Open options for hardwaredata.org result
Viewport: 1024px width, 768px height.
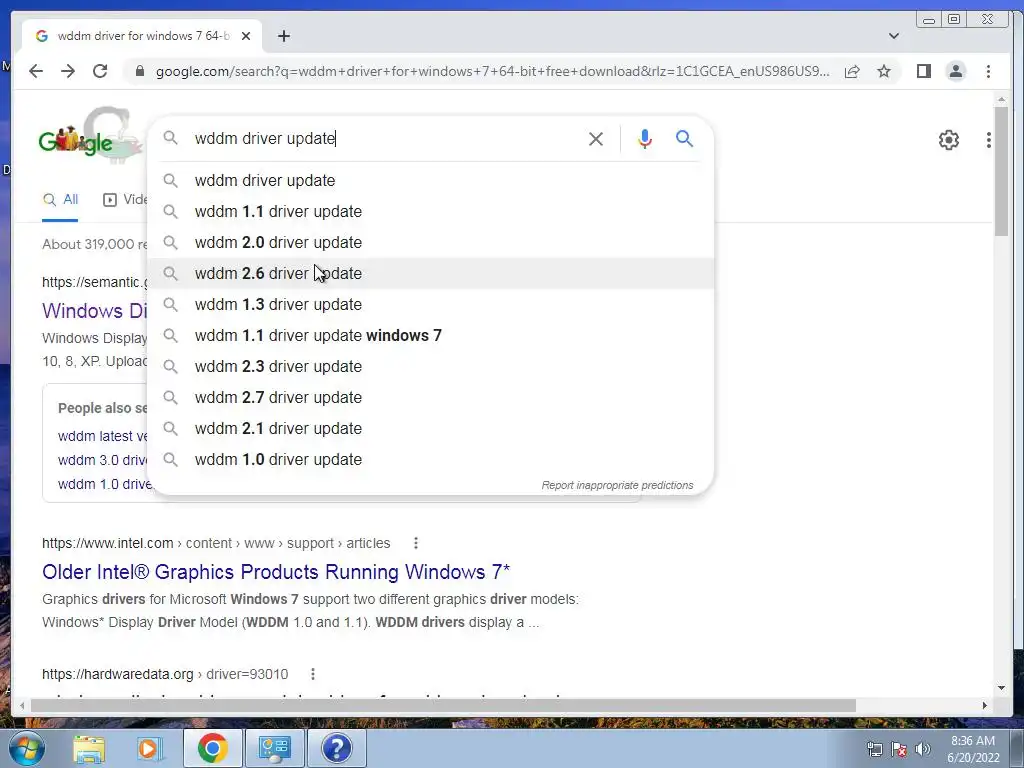pos(313,674)
